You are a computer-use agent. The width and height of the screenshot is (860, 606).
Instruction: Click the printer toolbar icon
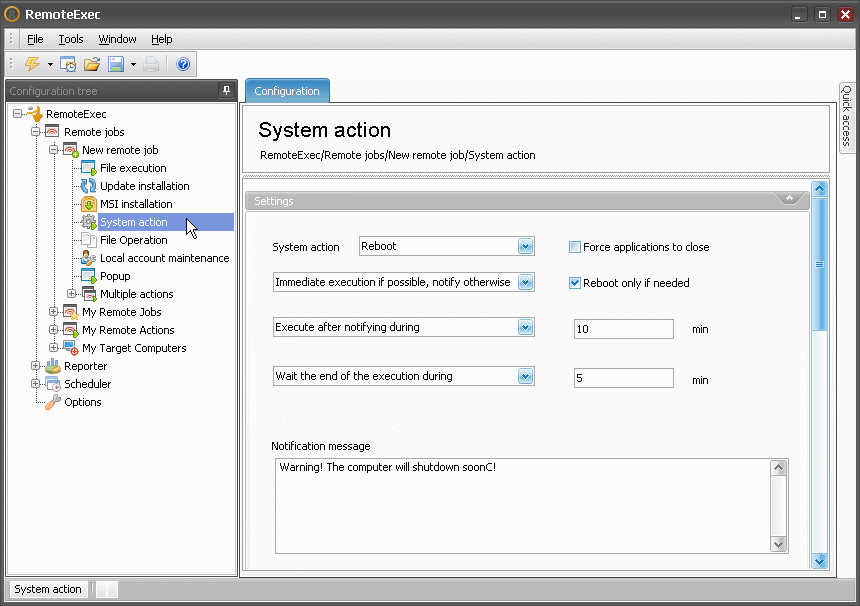151,64
